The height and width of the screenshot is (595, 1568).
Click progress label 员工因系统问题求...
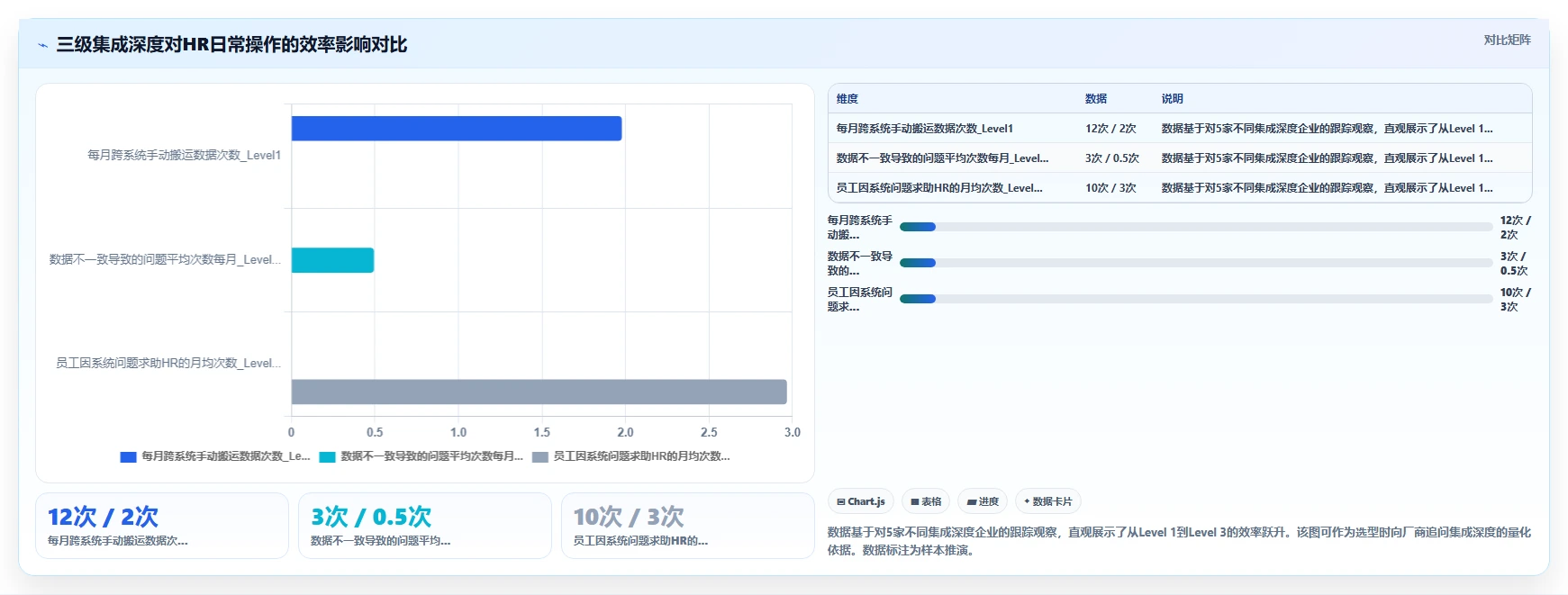(860, 299)
